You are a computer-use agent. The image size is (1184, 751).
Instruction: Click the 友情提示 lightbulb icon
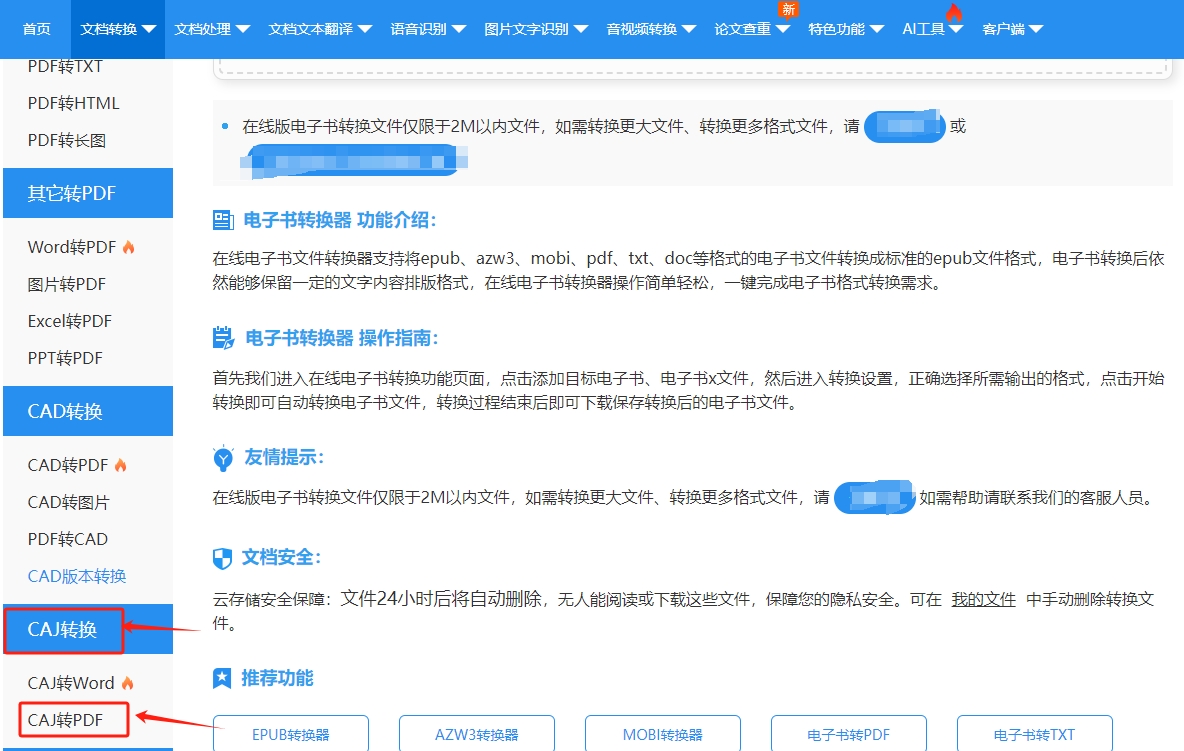click(223, 458)
